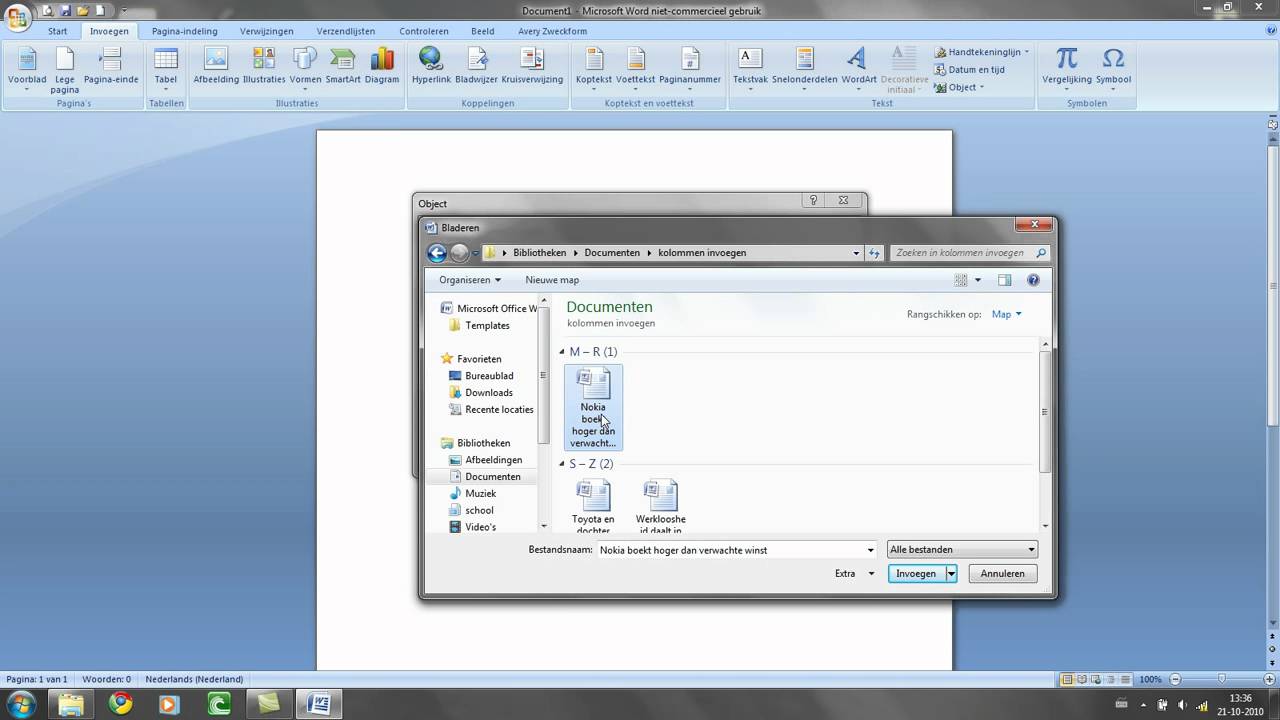Select the Nokia boekt file thumbnail
The width and height of the screenshot is (1280, 720).
(593, 407)
